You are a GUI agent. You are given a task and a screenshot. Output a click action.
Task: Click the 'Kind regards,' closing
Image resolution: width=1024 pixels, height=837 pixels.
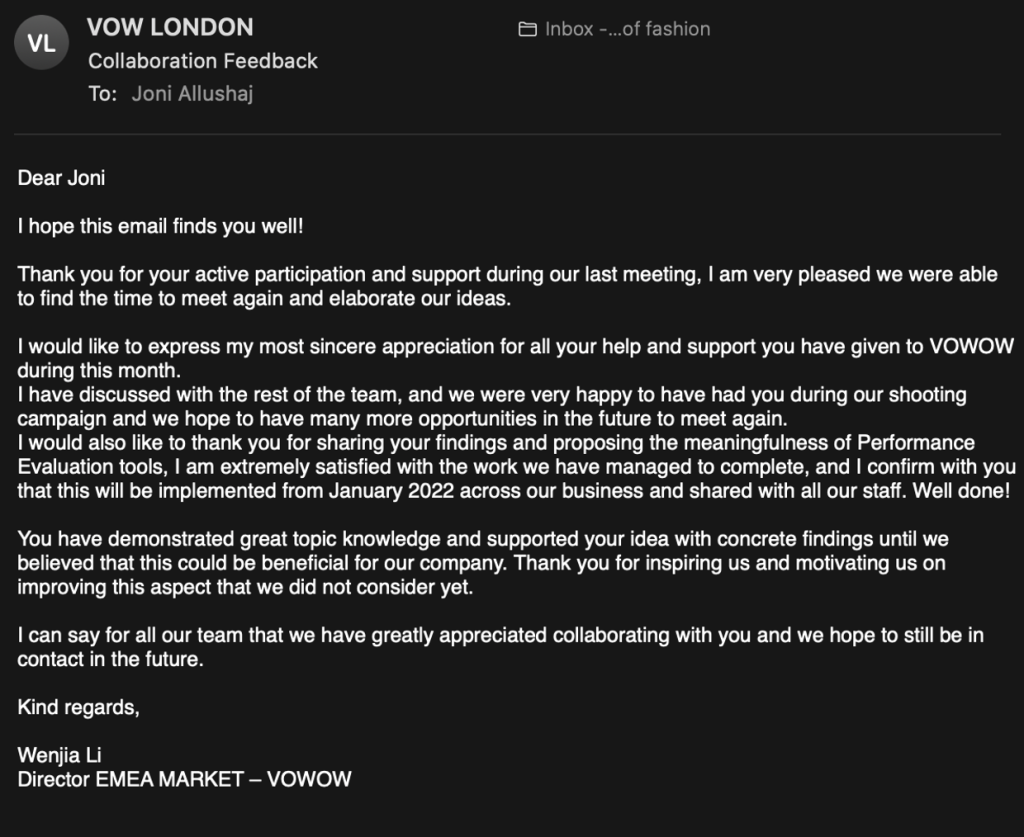78,707
